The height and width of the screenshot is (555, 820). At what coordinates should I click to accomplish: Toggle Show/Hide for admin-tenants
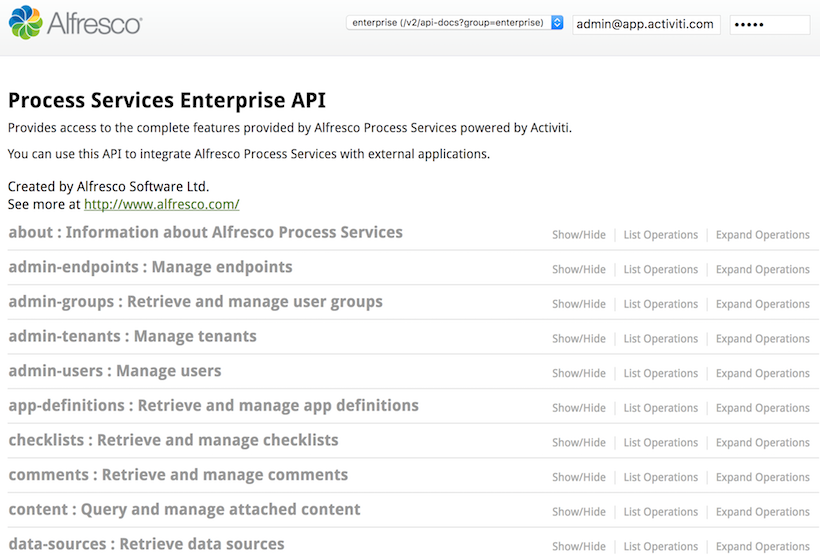[579, 338]
